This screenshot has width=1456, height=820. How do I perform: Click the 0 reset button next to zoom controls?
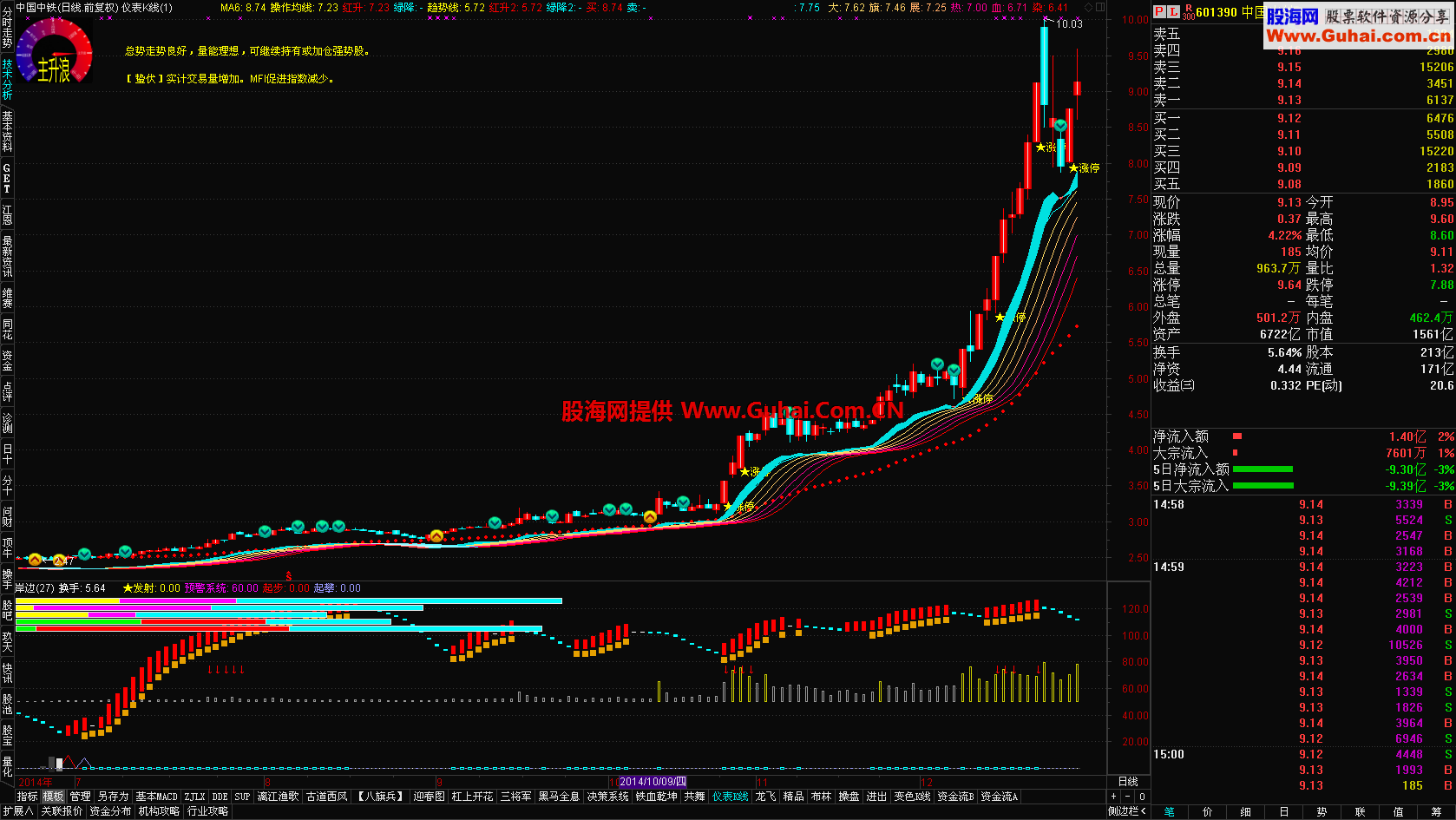[1142, 797]
